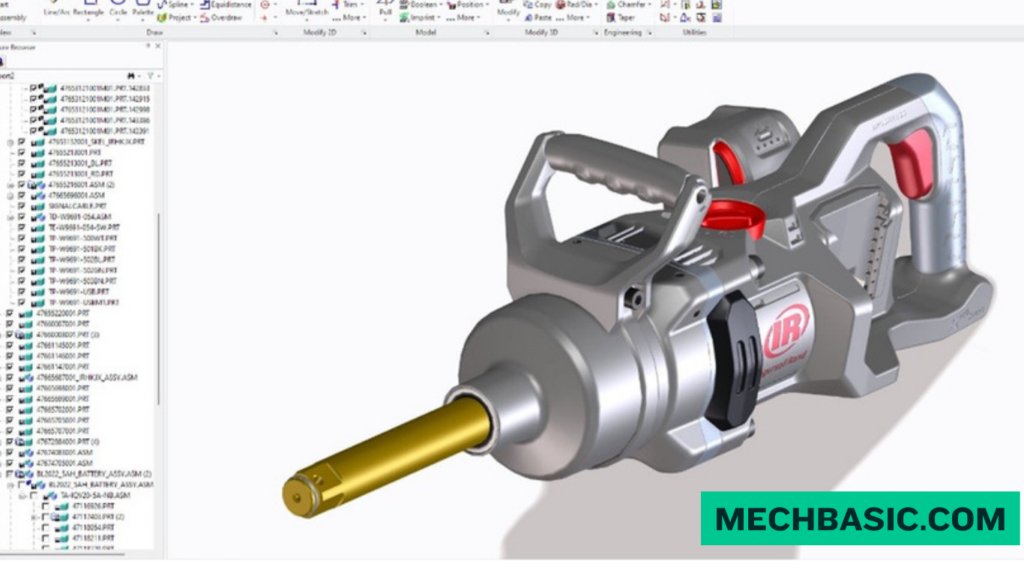Image resolution: width=1024 pixels, height=576 pixels.
Task: Click the rightmost lower Utilities icon
Action: 716,18
